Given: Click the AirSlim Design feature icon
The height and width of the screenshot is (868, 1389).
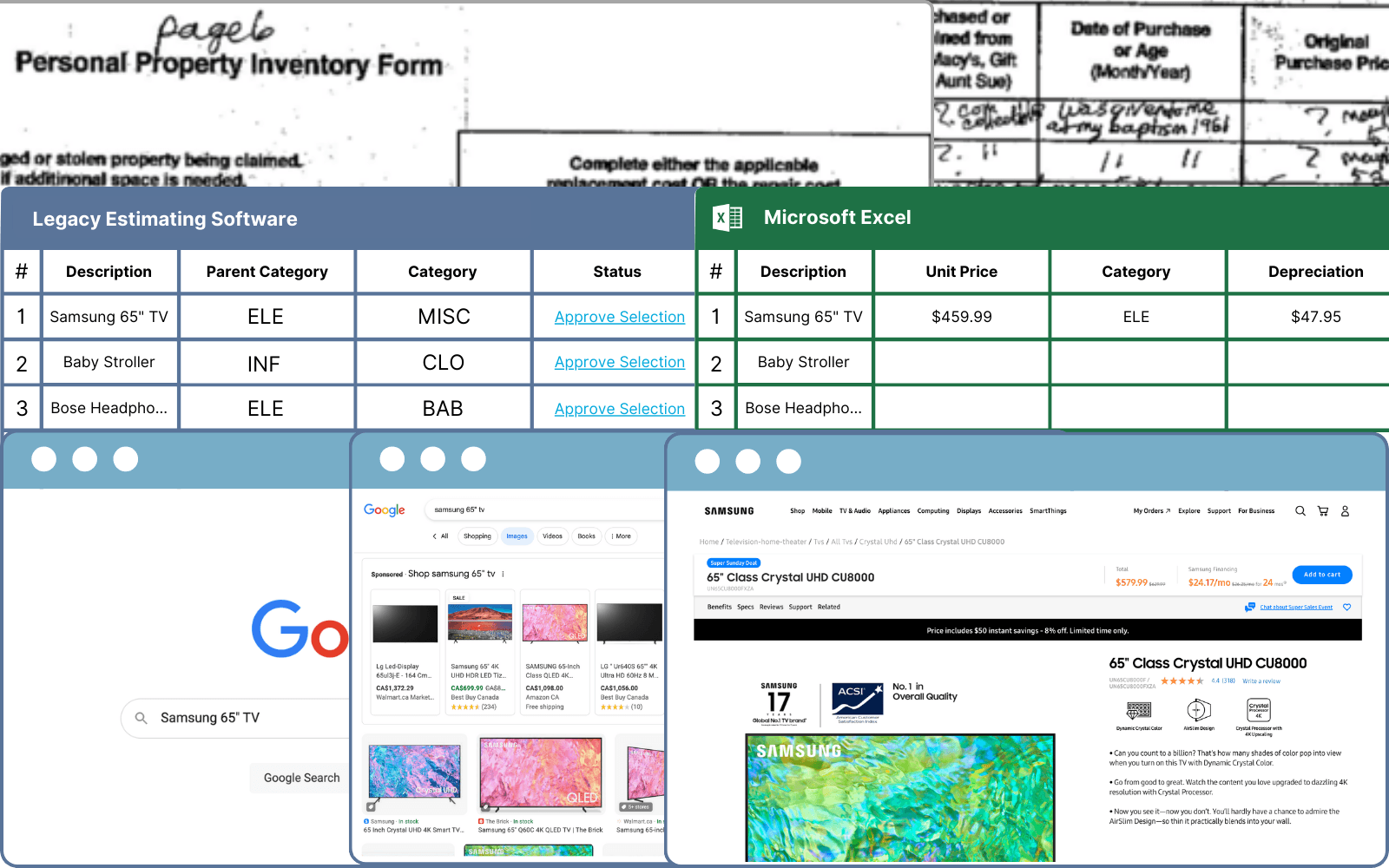Looking at the screenshot, I should 1199,709.
